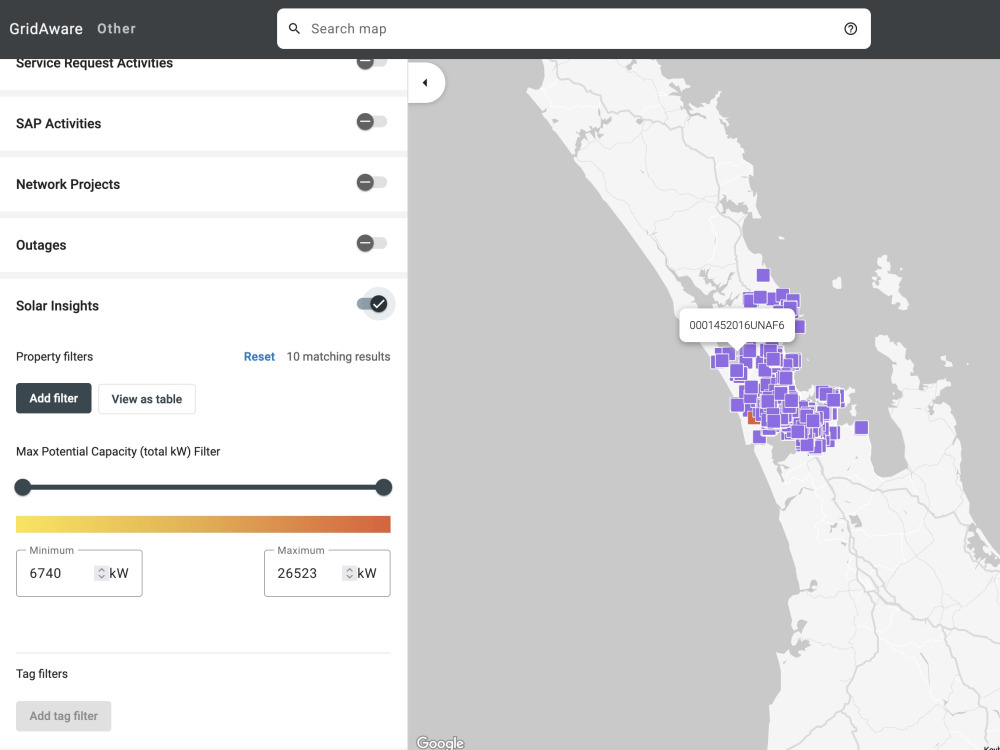Expand the Outages section
Image resolution: width=1000 pixels, height=750 pixels.
pyautogui.click(x=41, y=245)
